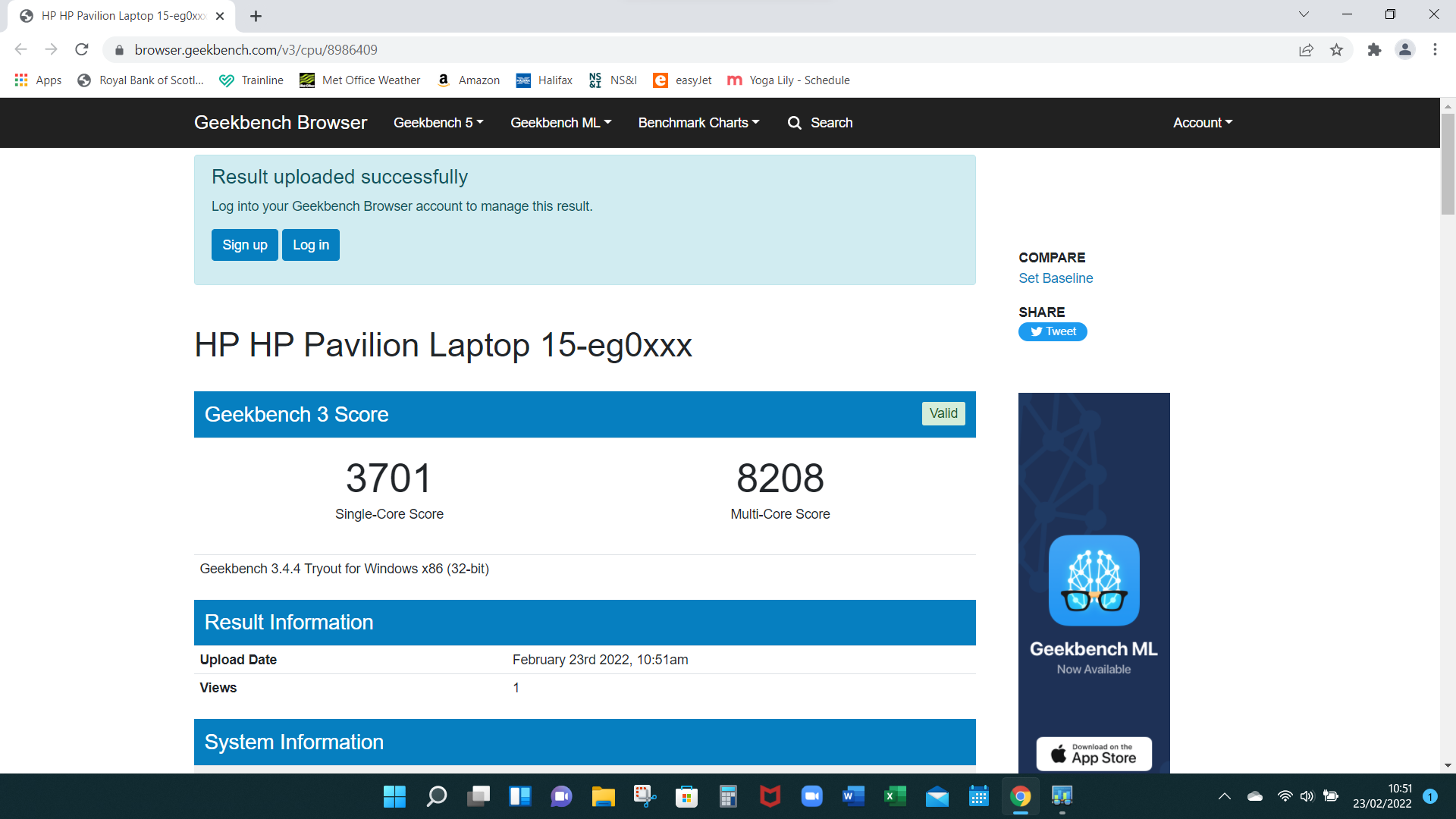Viewport: 1456px width, 819px height.
Task: Open a new browser tab
Action: pos(256,16)
